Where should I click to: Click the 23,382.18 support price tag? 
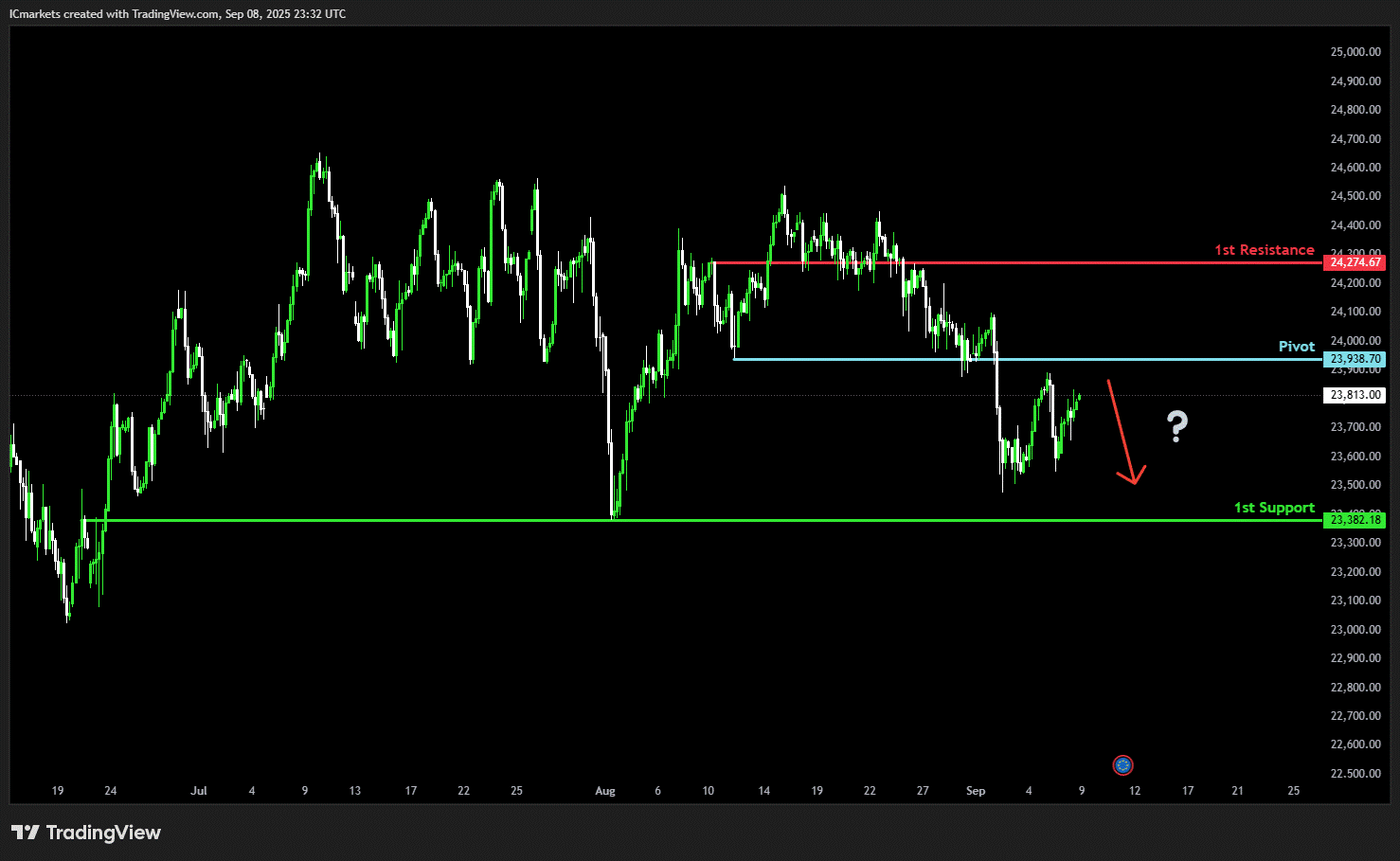(1354, 520)
